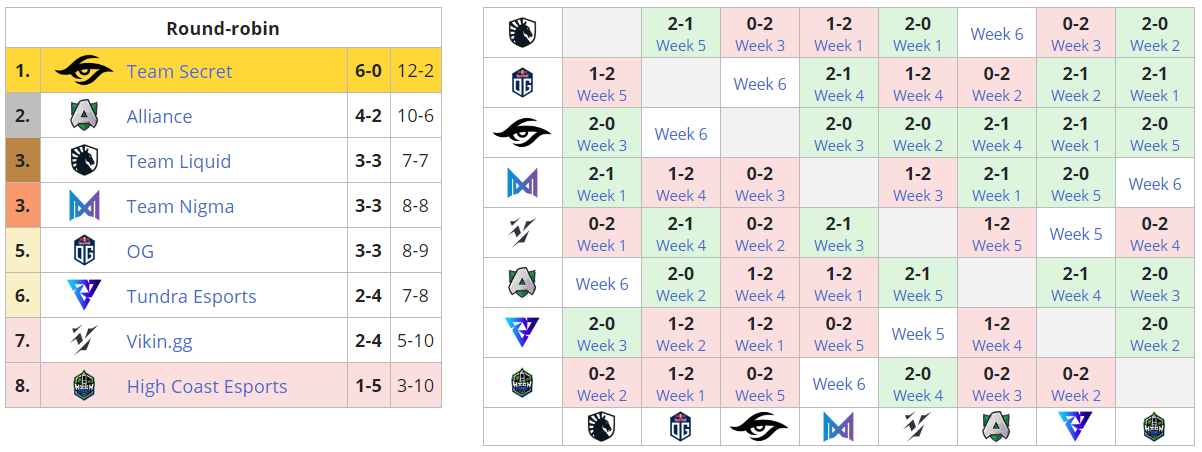Click OG logo in crosstable's left column

coord(522,83)
